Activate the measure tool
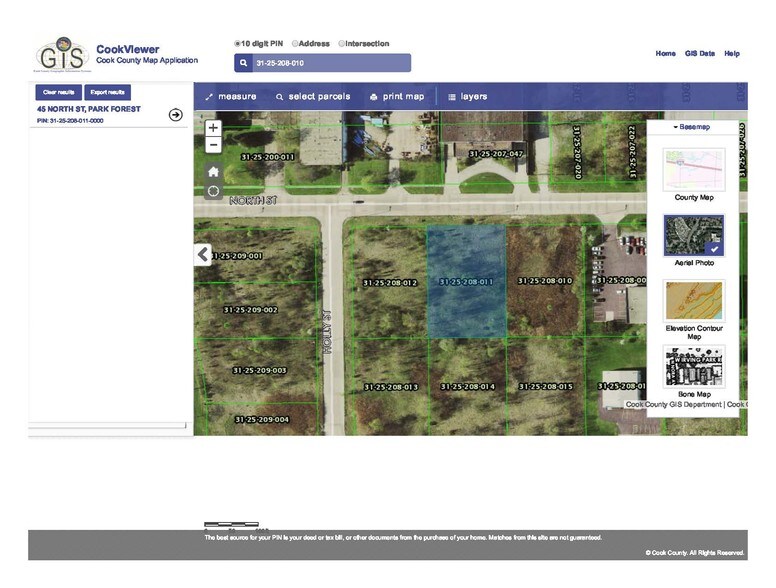The width and height of the screenshot is (776, 588). (231, 97)
